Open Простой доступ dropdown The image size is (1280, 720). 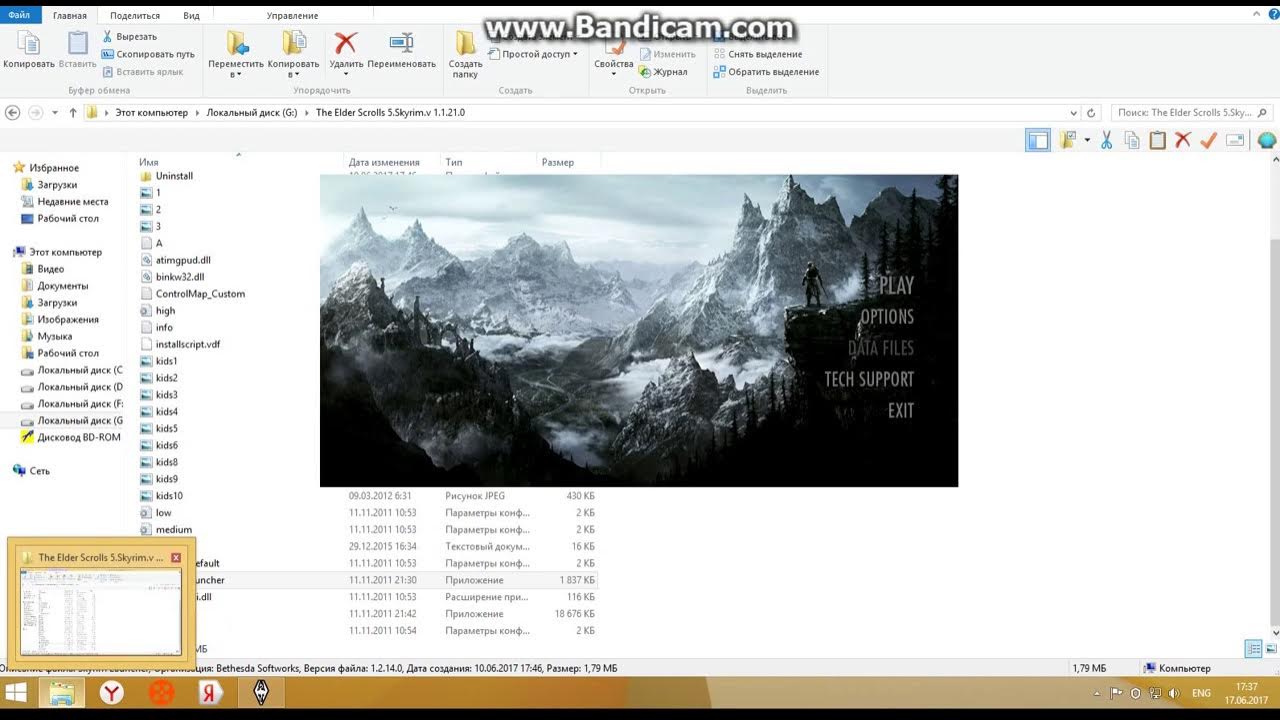click(x=534, y=54)
